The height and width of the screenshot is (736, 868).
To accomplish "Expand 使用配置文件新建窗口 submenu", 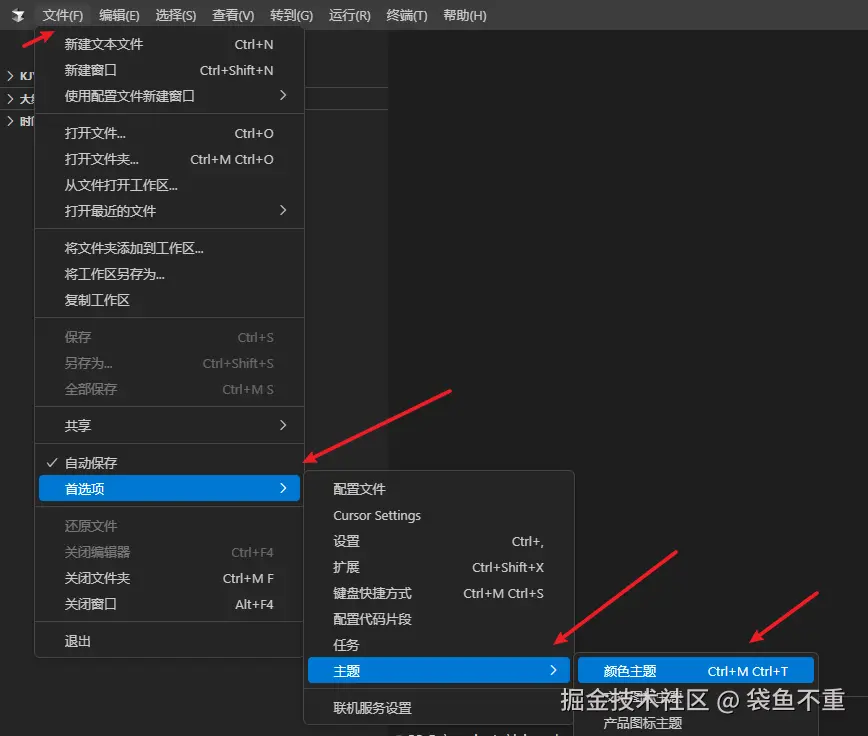I will (x=169, y=96).
